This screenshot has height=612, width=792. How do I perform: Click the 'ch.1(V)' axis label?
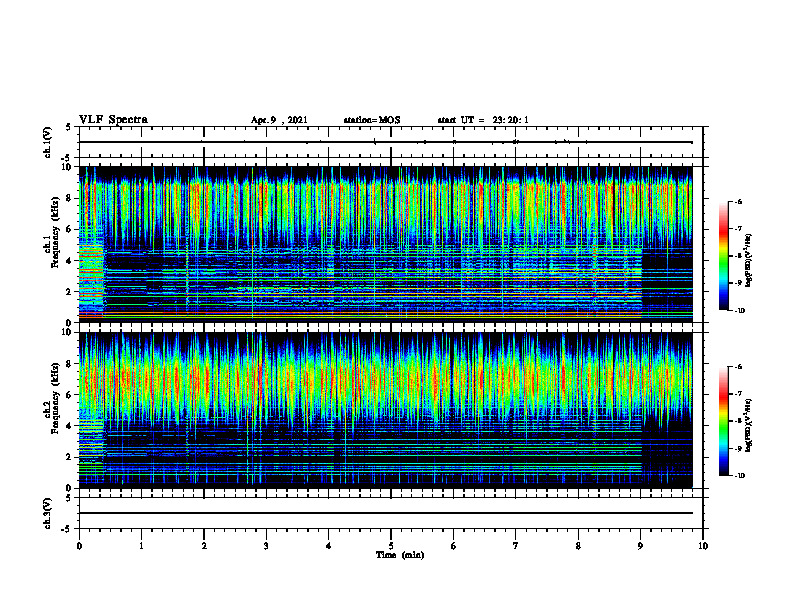pos(48,142)
